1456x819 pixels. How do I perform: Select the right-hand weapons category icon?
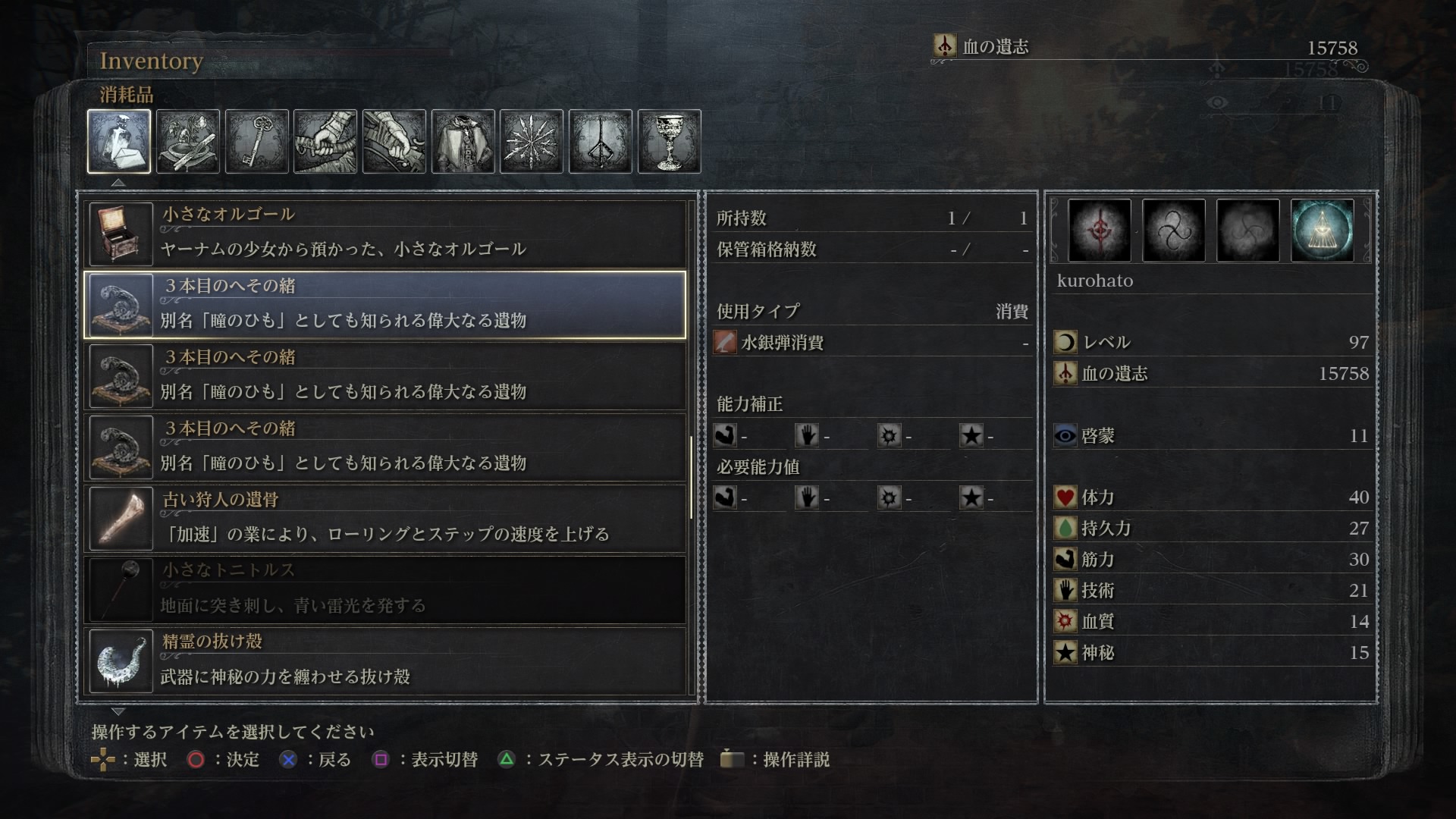point(325,141)
